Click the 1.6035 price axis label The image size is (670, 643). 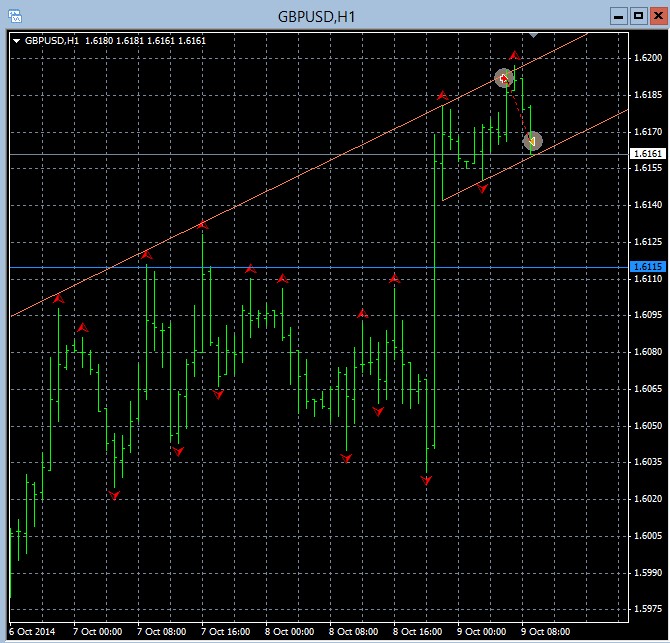pos(648,462)
